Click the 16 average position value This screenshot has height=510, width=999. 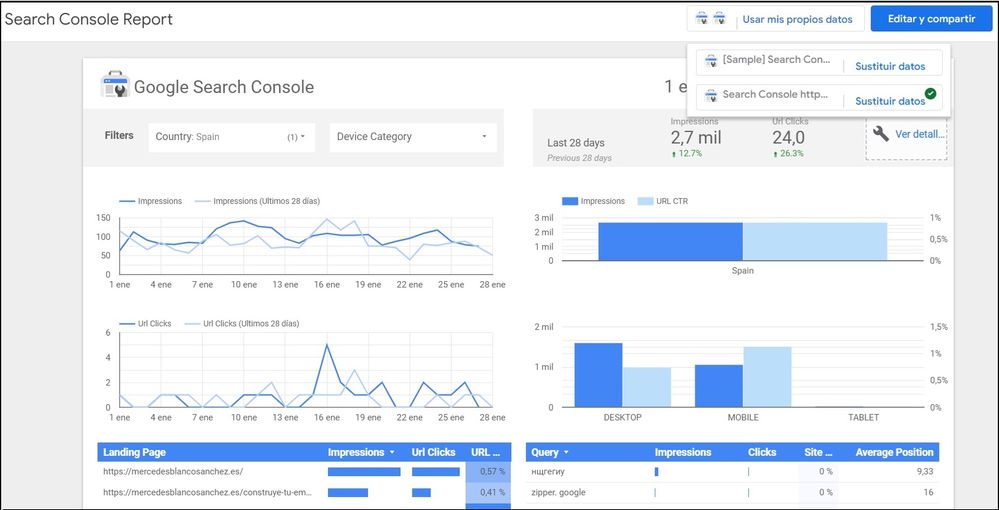(930, 492)
